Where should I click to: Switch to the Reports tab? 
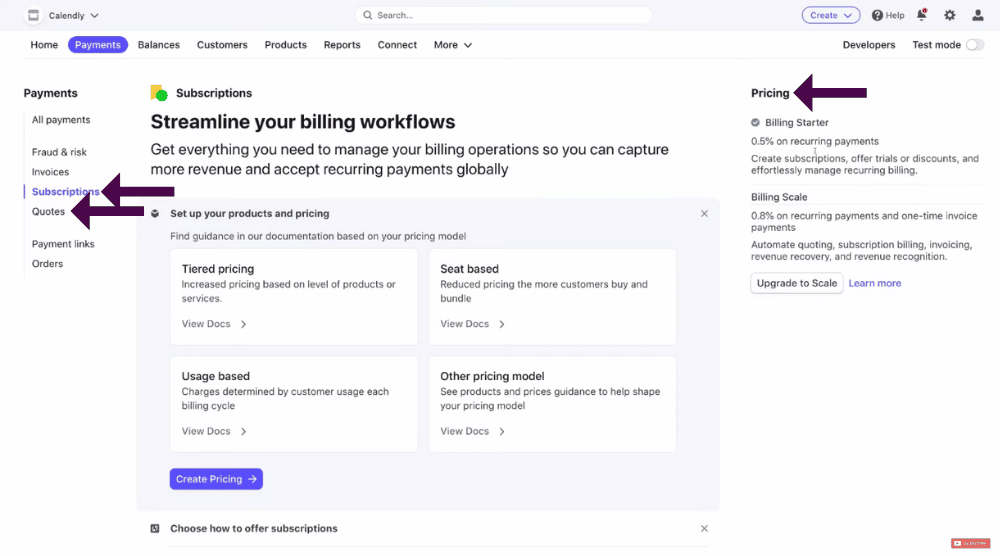[x=342, y=45]
